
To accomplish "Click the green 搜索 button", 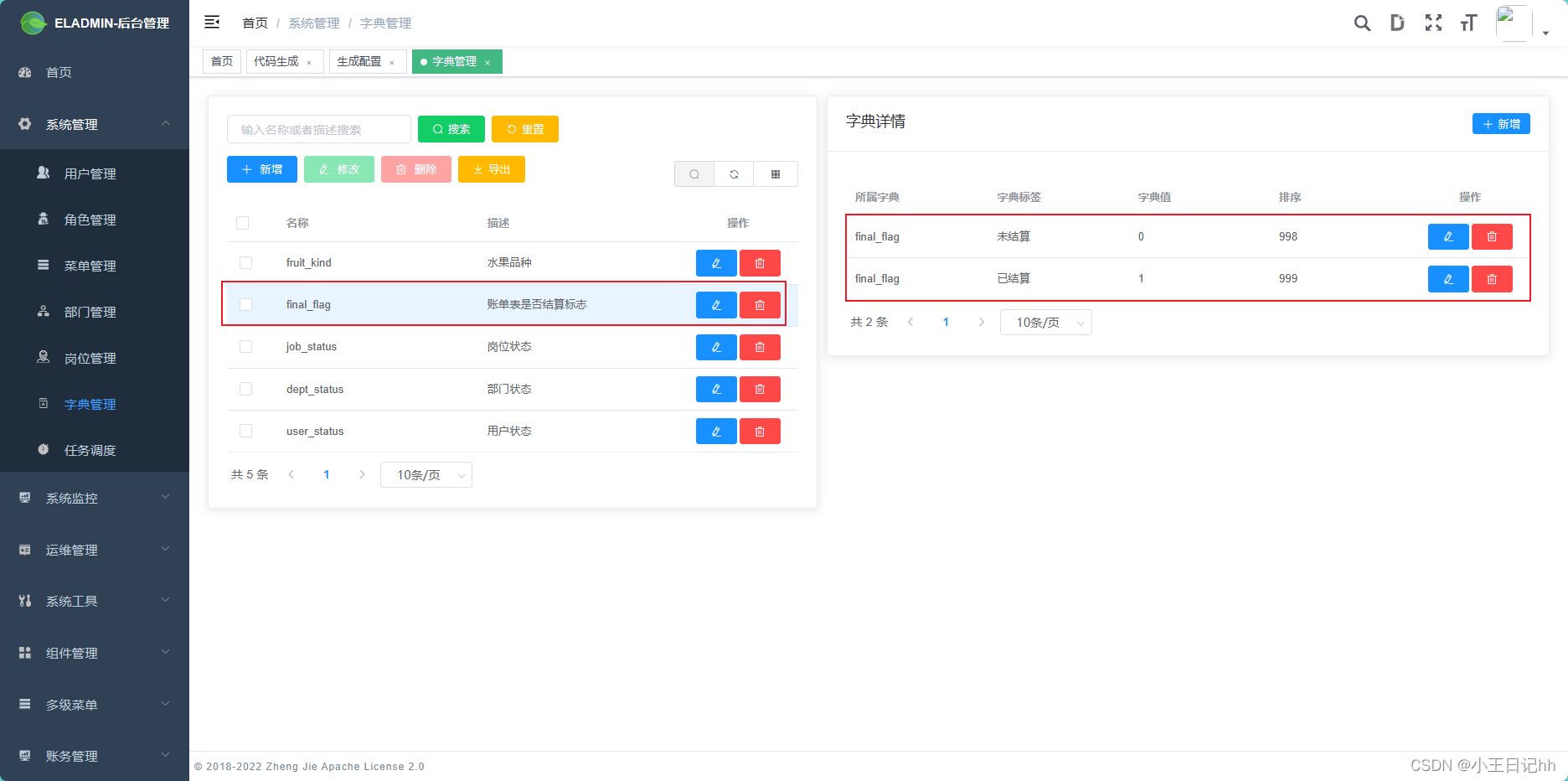I will (x=451, y=129).
